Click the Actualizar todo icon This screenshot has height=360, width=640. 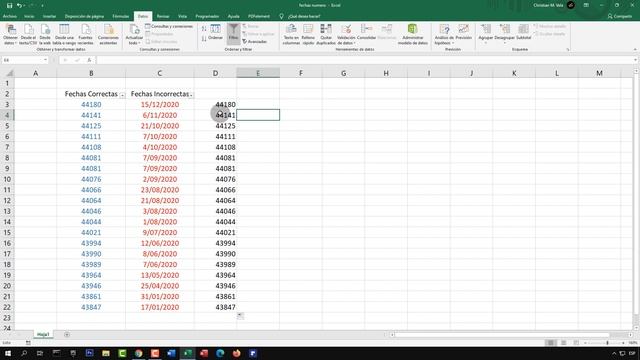(x=134, y=34)
